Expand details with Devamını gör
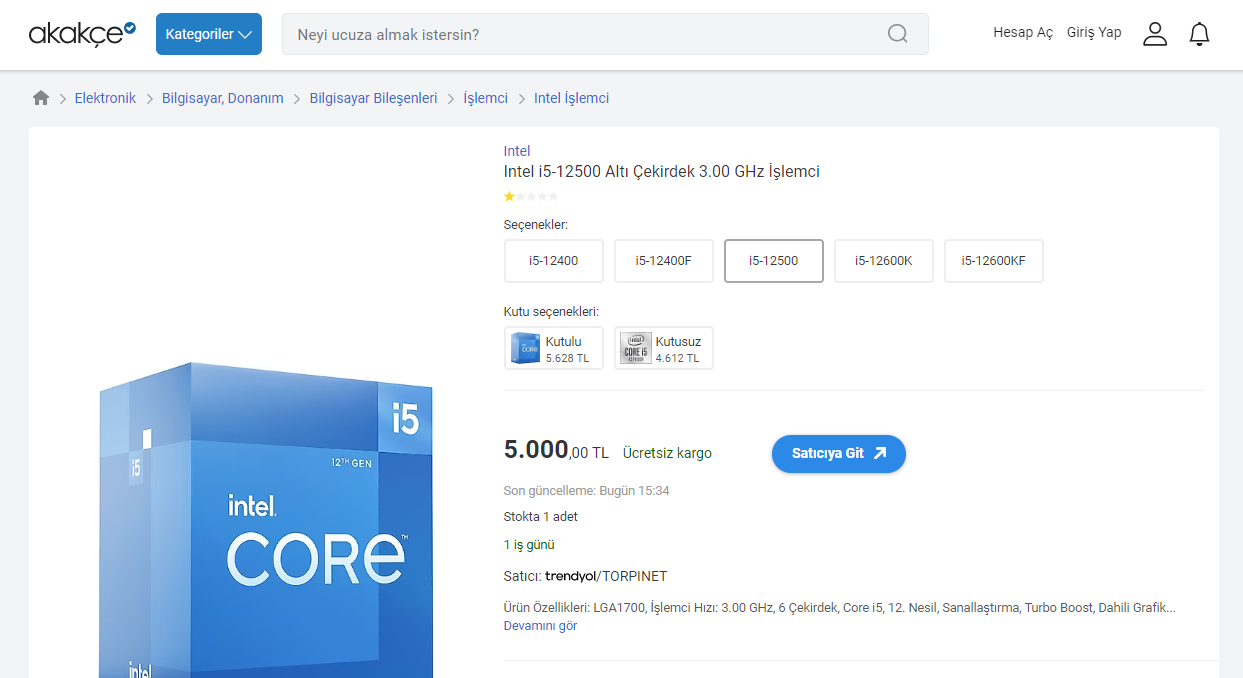Image resolution: width=1243 pixels, height=678 pixels. pos(540,626)
